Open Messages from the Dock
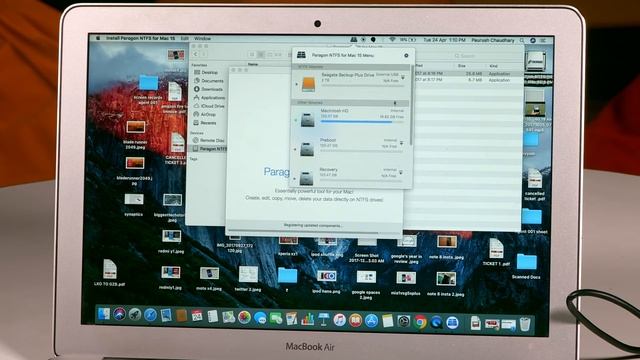 click(x=260, y=318)
